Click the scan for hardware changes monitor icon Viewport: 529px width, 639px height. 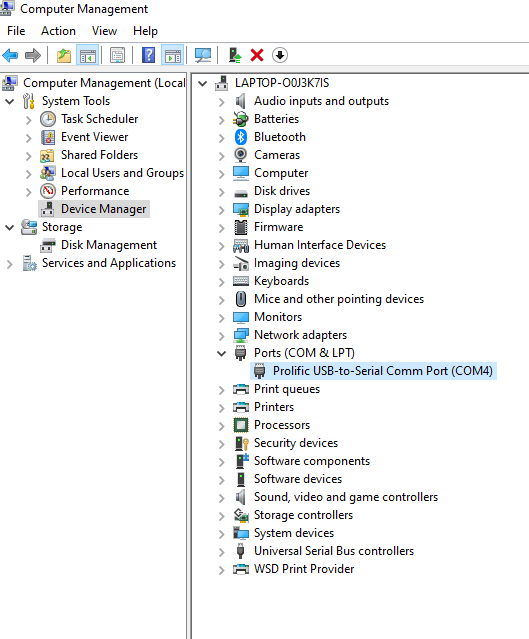(x=203, y=55)
